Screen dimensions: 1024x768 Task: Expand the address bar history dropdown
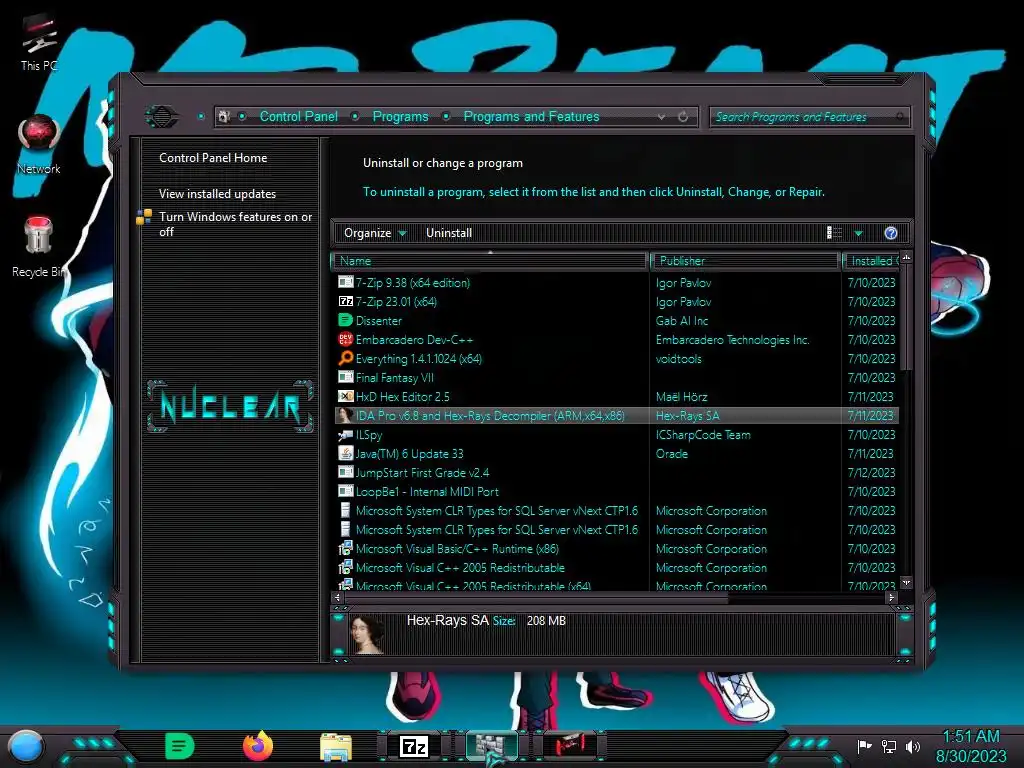pyautogui.click(x=662, y=117)
